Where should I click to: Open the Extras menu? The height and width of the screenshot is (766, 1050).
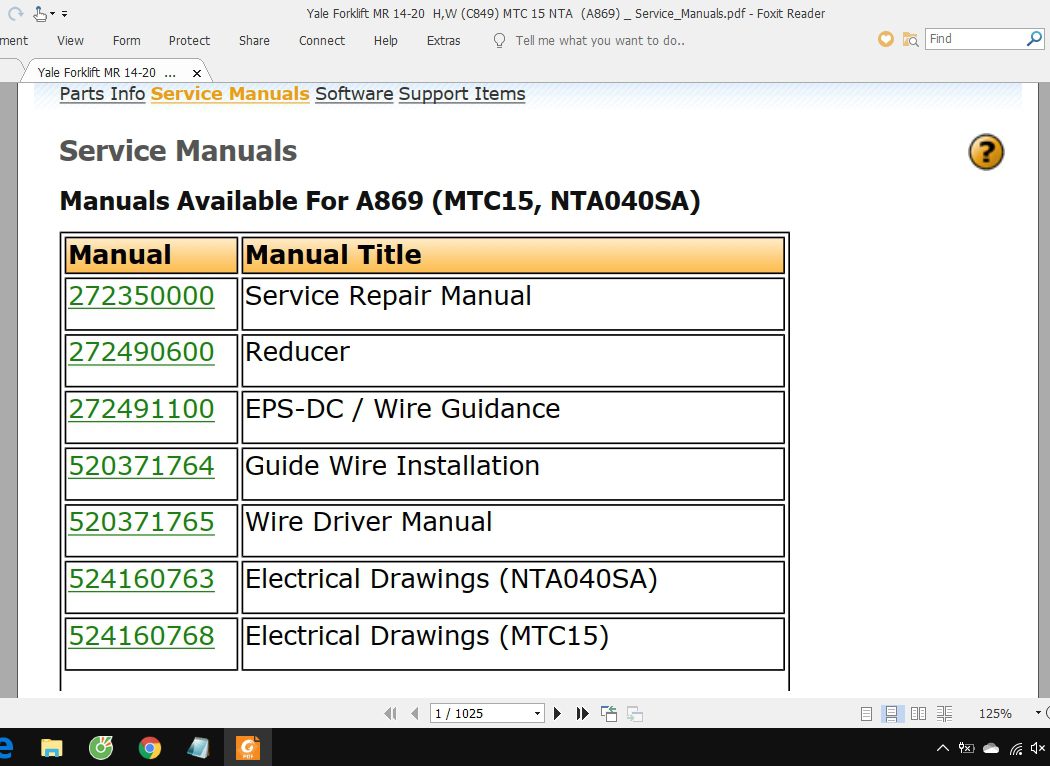[x=443, y=40]
